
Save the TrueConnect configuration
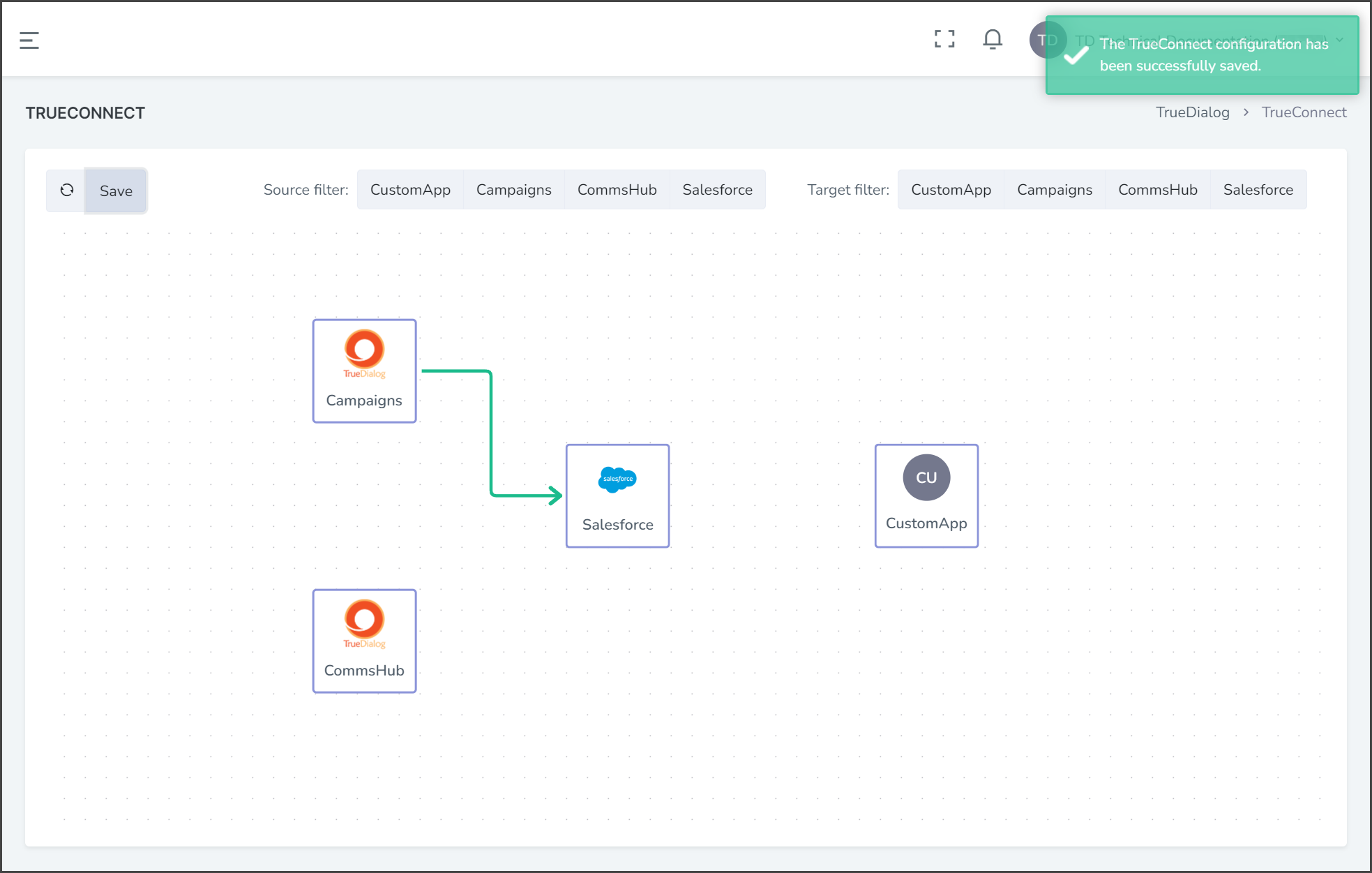click(x=116, y=191)
